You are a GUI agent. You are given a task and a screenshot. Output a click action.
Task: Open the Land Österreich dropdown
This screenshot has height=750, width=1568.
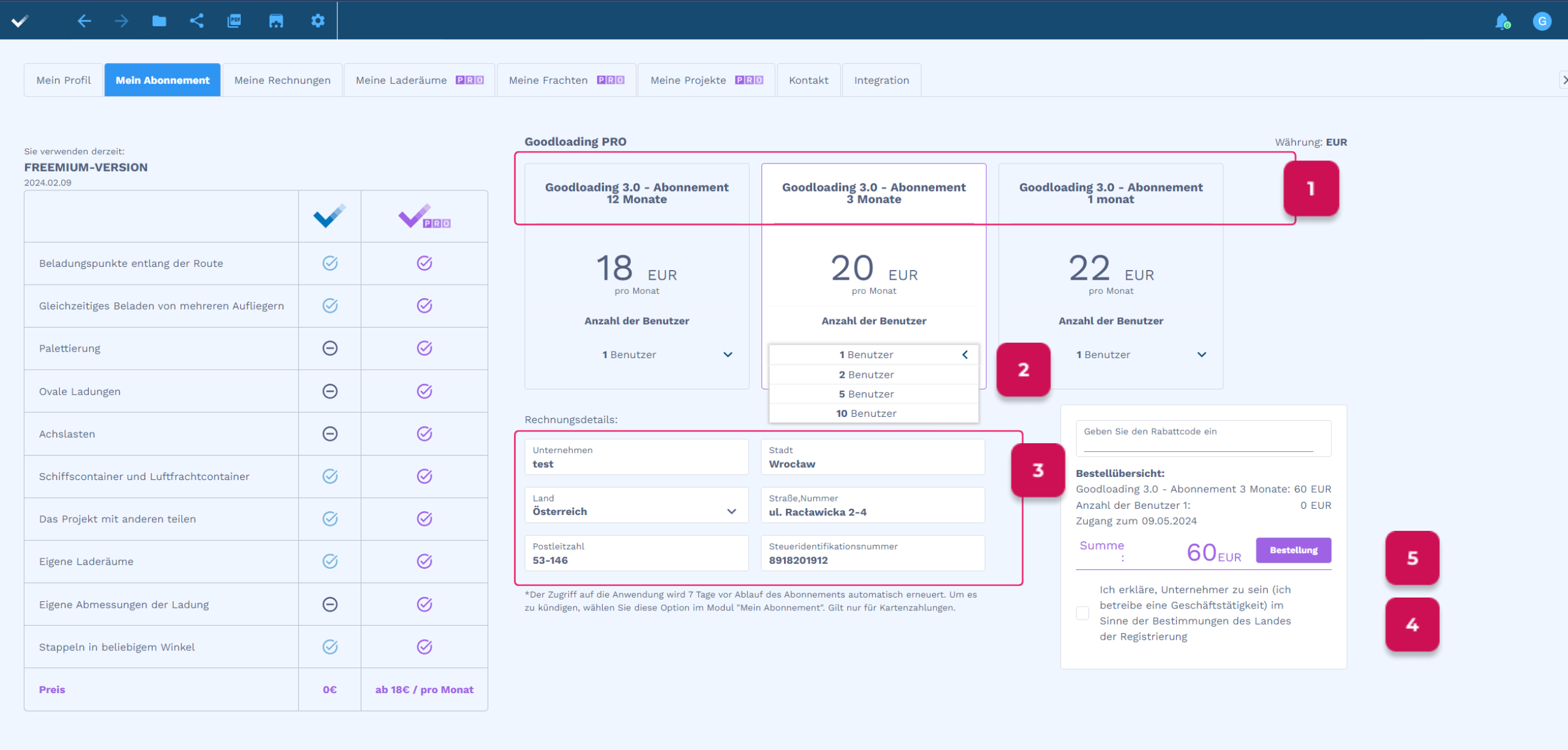point(636,506)
